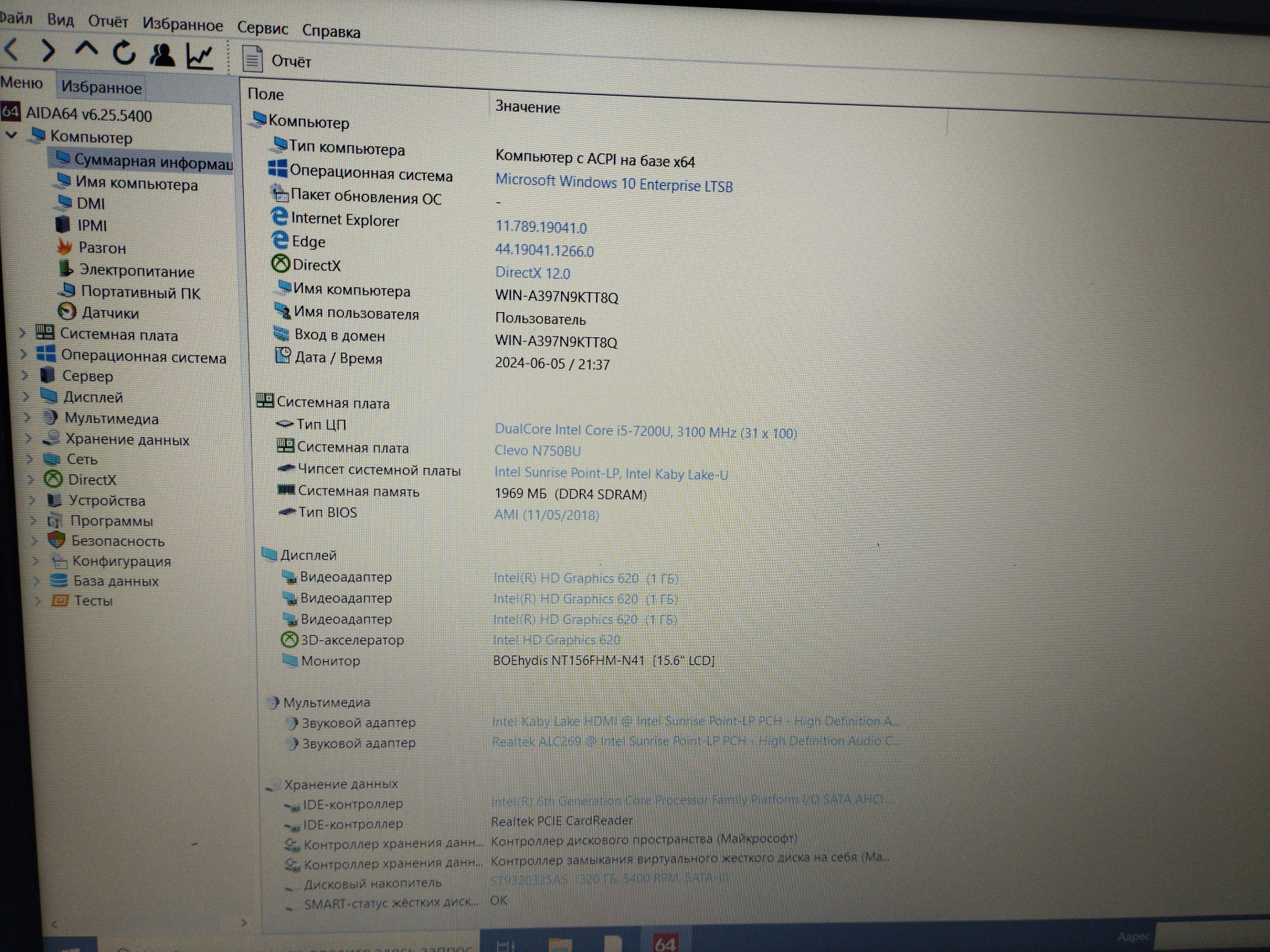
Task: Open the Отчёт menu in menu bar
Action: 108,22
